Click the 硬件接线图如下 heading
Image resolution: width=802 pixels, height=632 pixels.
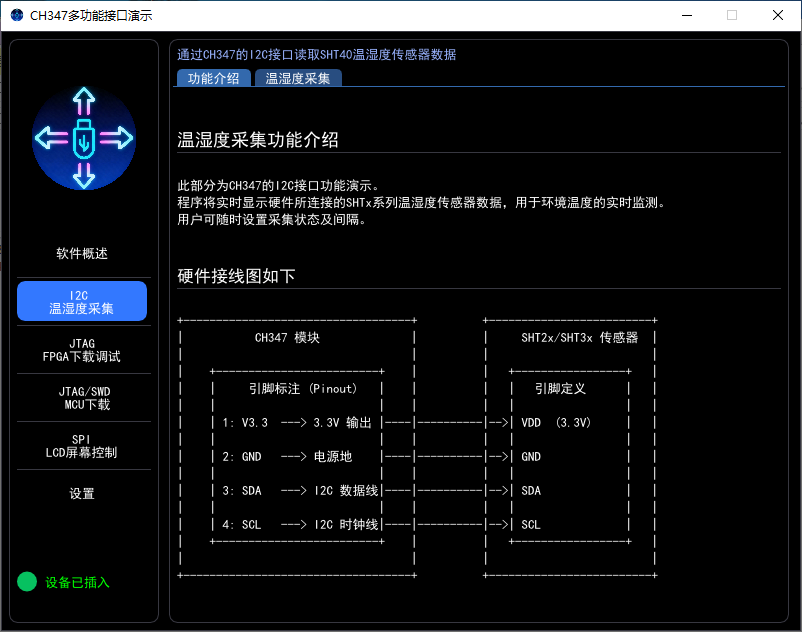coord(236,276)
